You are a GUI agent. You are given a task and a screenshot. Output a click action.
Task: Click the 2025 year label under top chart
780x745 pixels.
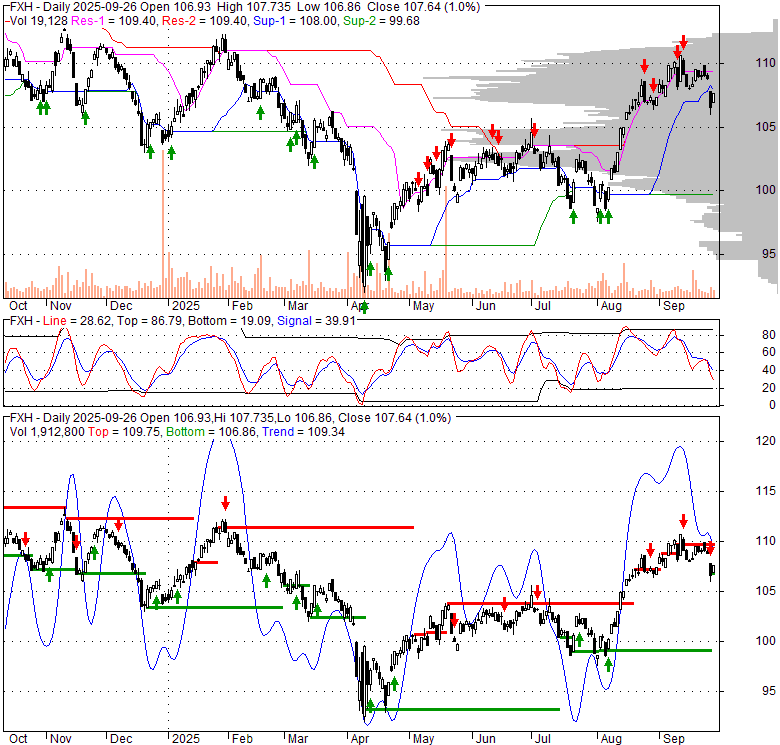186,306
